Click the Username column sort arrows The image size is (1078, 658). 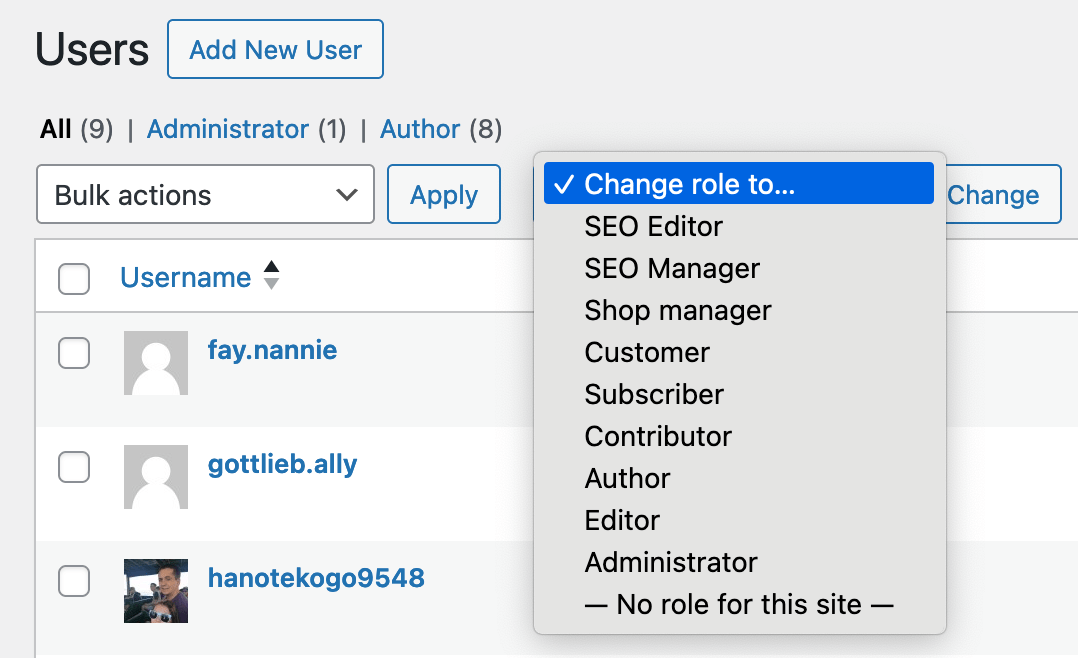pos(272,278)
